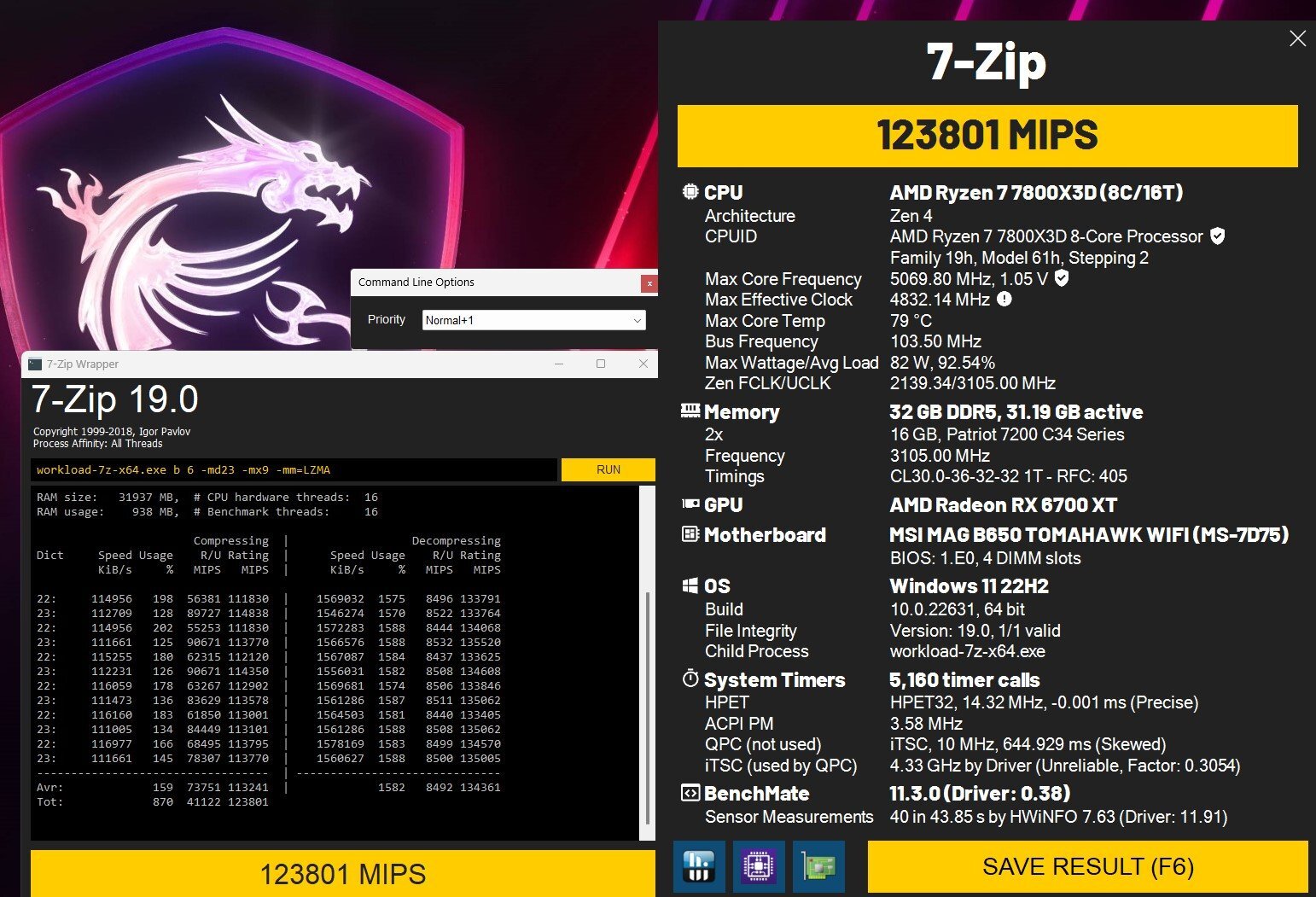Click the BenchMate section code icon
The image size is (1316, 897).
690,793
